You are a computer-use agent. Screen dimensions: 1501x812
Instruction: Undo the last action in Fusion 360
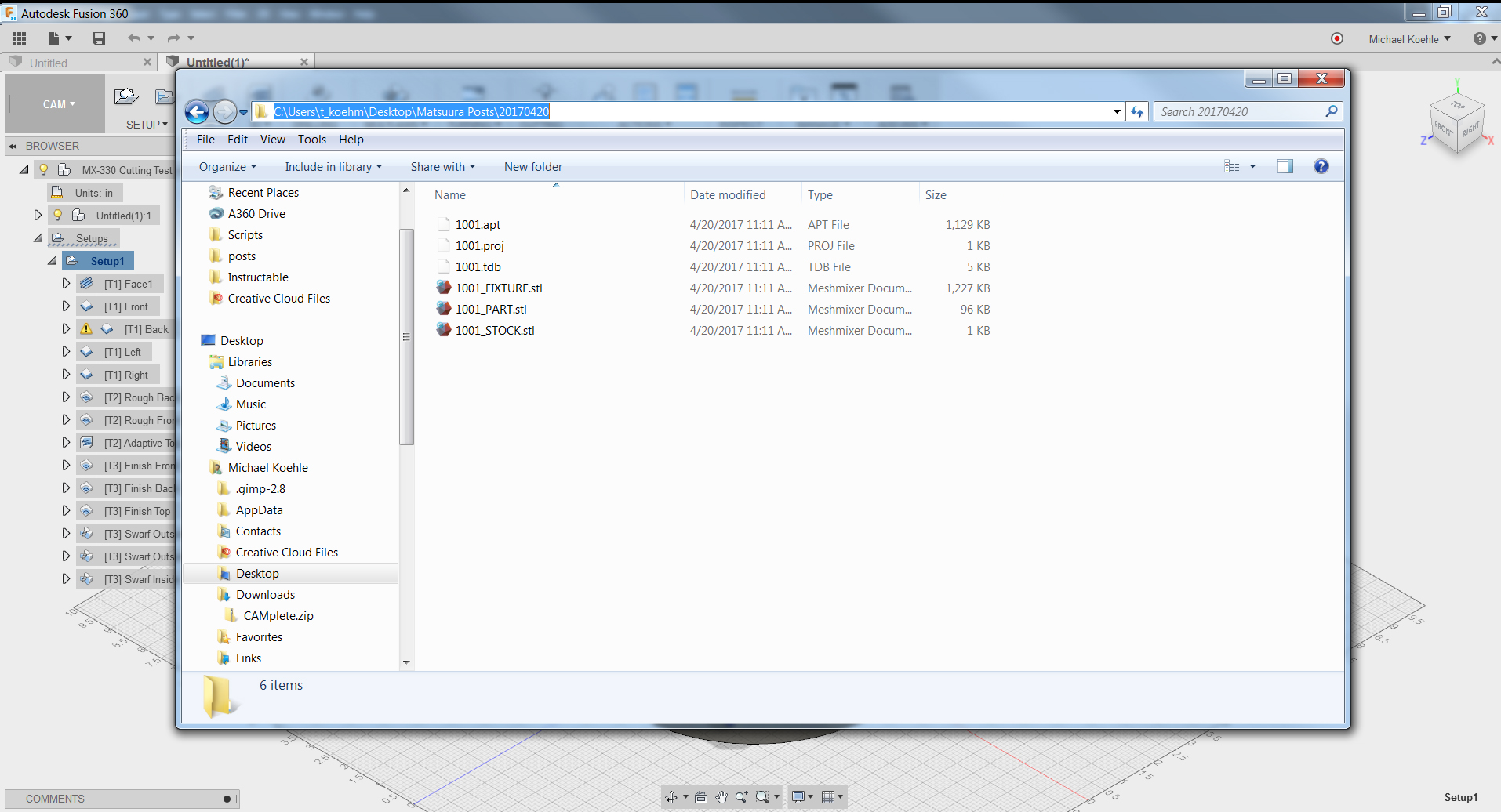[135, 38]
